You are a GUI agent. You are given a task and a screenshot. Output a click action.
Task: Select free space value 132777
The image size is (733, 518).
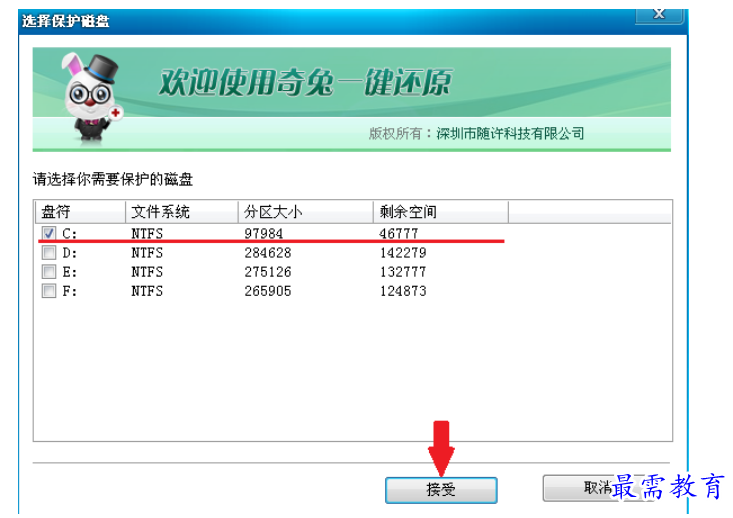pyautogui.click(x=403, y=272)
